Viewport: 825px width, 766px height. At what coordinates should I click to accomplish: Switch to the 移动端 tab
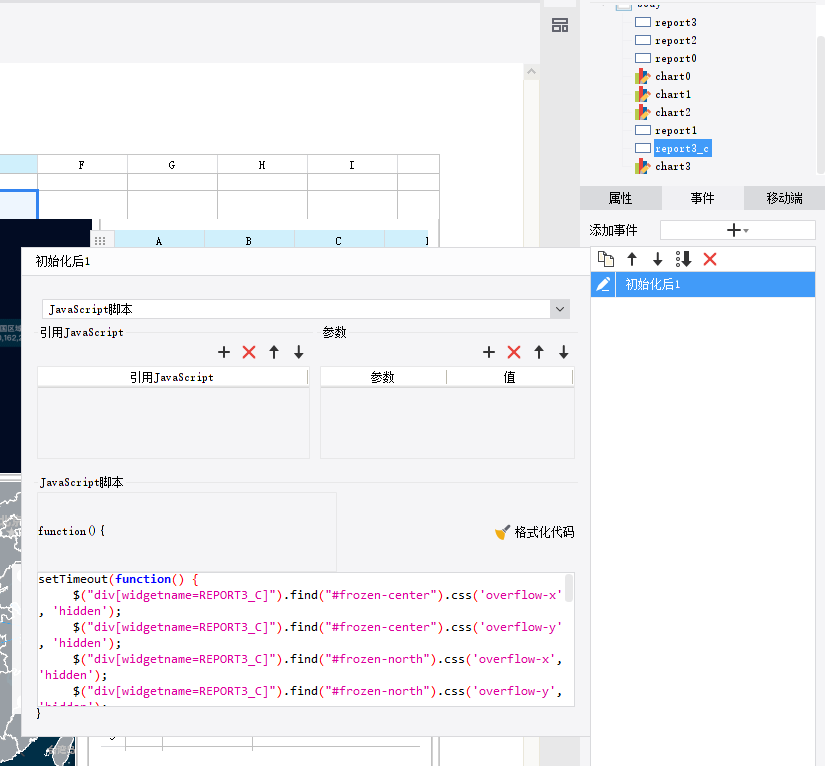(x=784, y=198)
